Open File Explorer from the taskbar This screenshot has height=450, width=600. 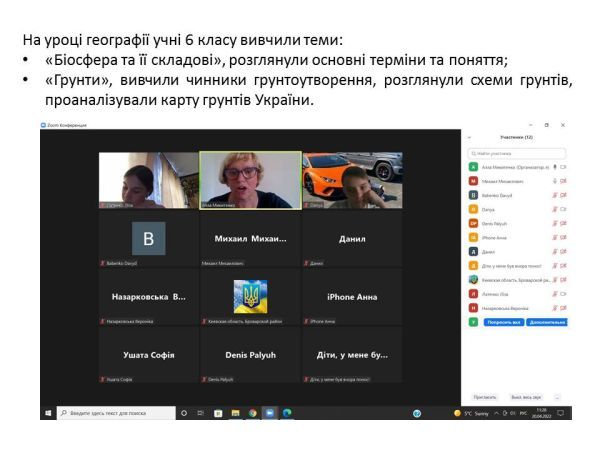pos(235,413)
